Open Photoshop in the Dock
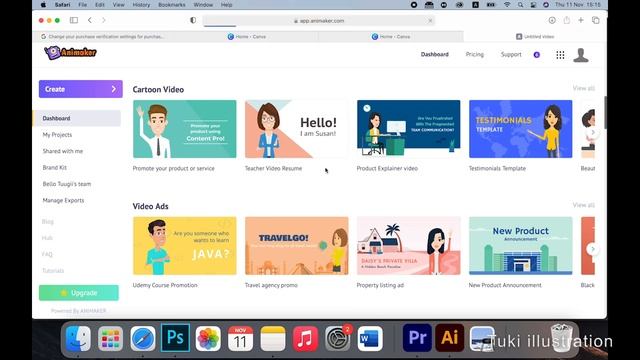 point(175,338)
